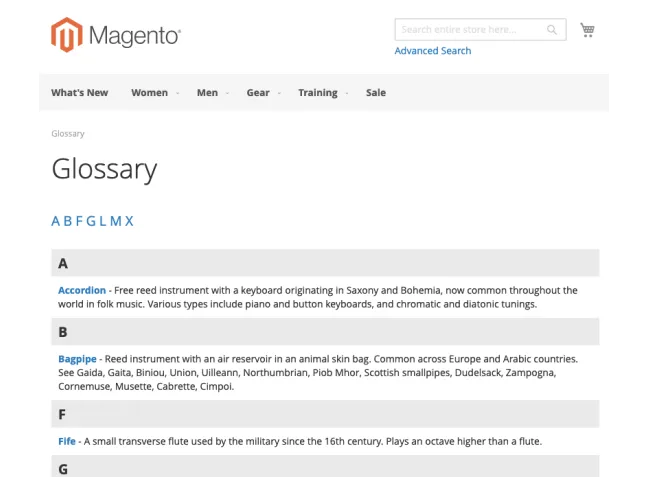Jump to letter A in the glossary index
This screenshot has width=648, height=477.
[x=55, y=221]
